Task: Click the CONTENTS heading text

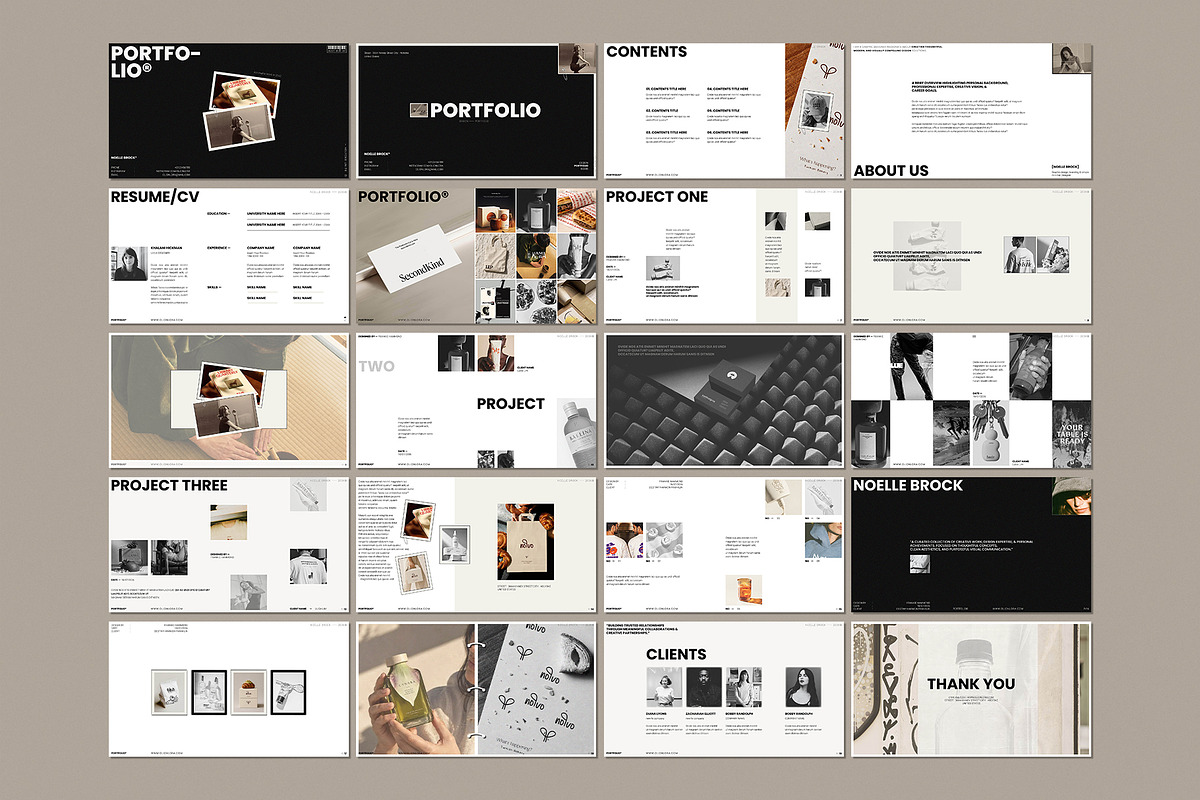Action: tap(647, 52)
